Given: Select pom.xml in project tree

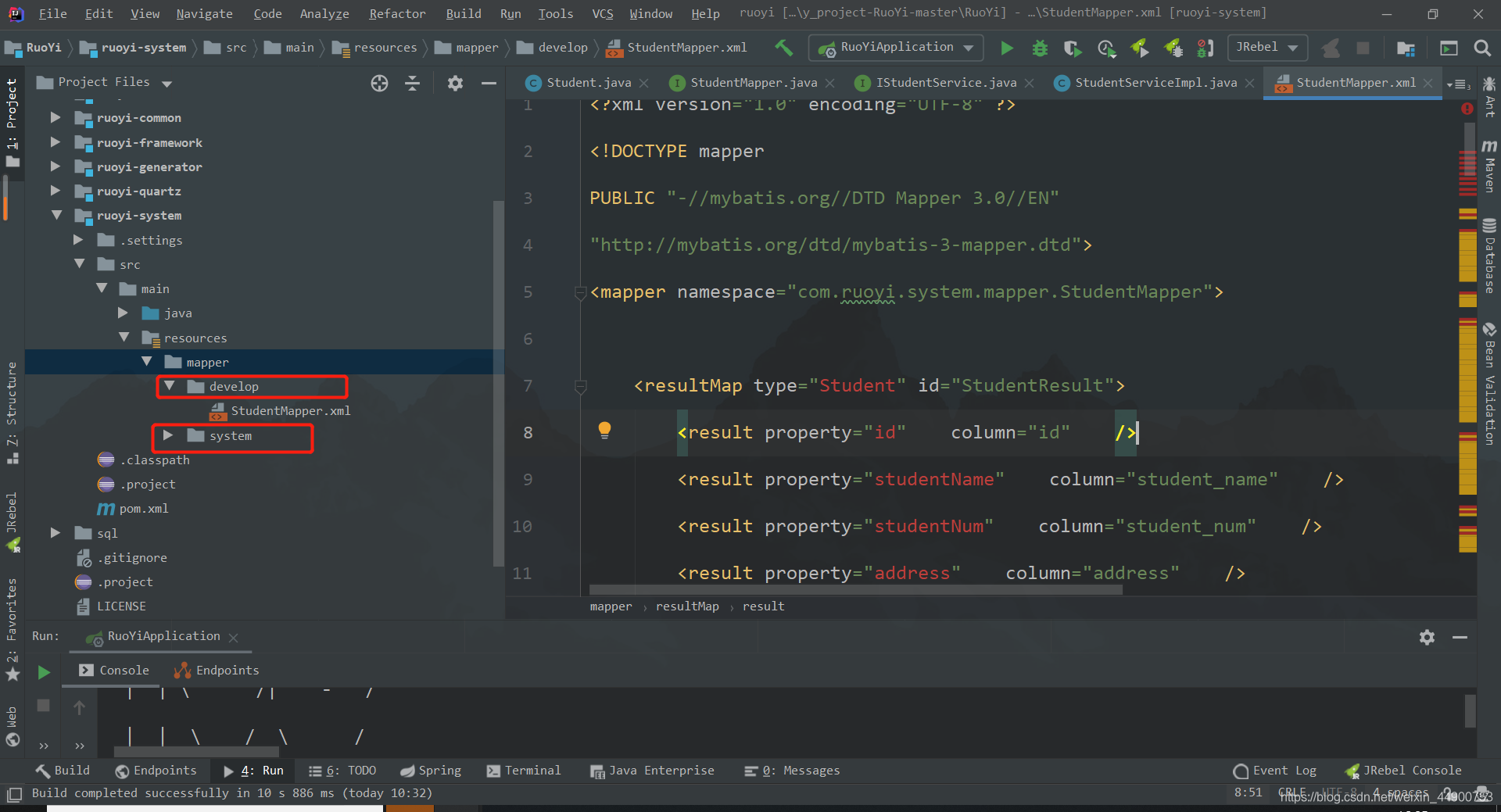Looking at the screenshot, I should coord(144,509).
